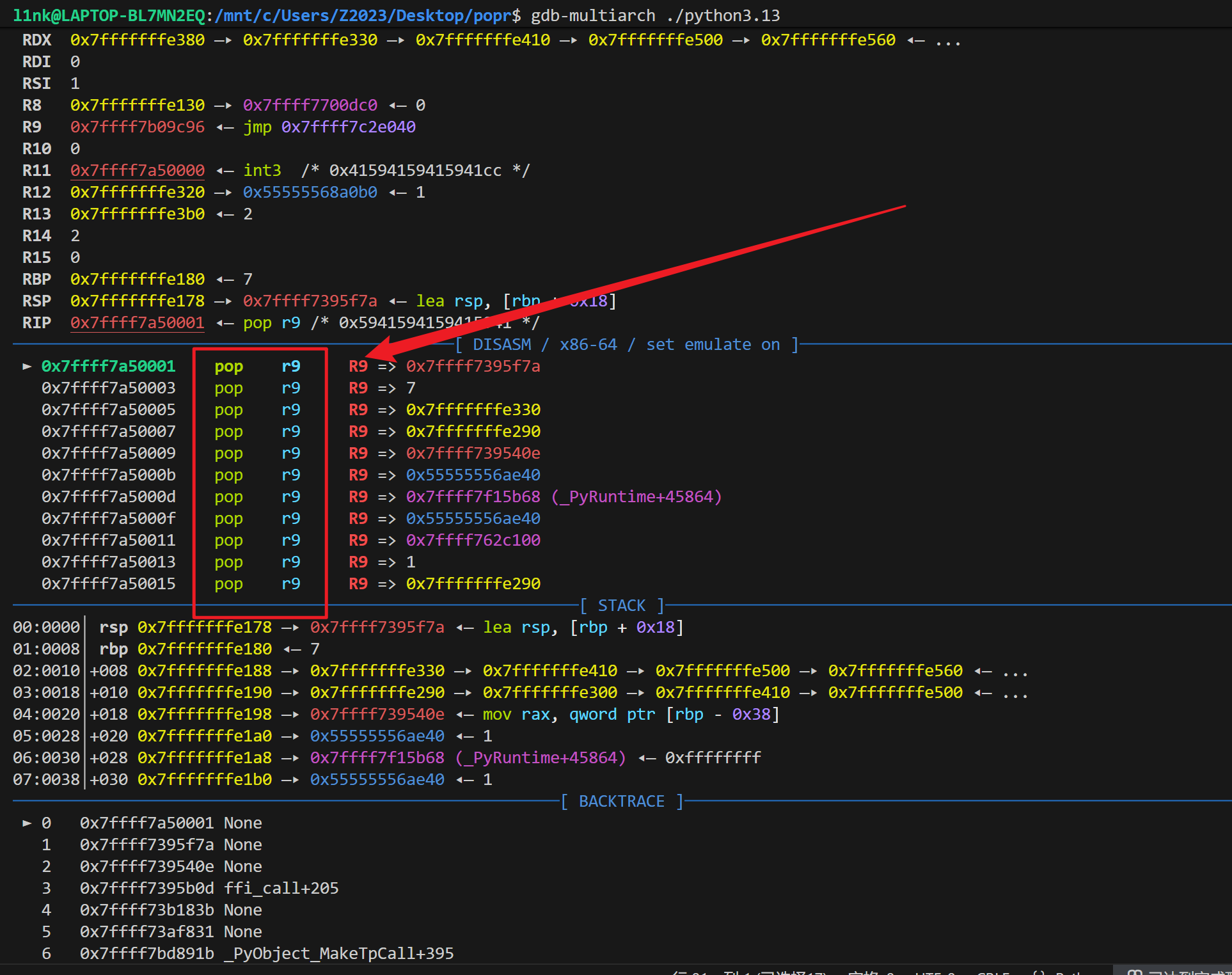
Task: Click the stack row 04:0020 offset label
Action: click(46, 714)
